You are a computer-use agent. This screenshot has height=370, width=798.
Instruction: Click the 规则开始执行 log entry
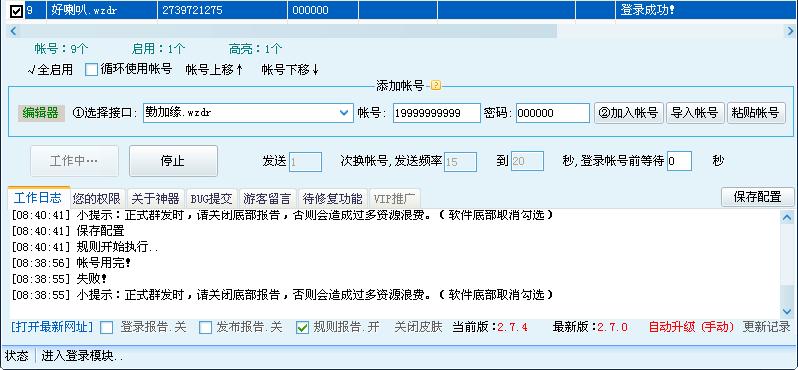click(85, 247)
